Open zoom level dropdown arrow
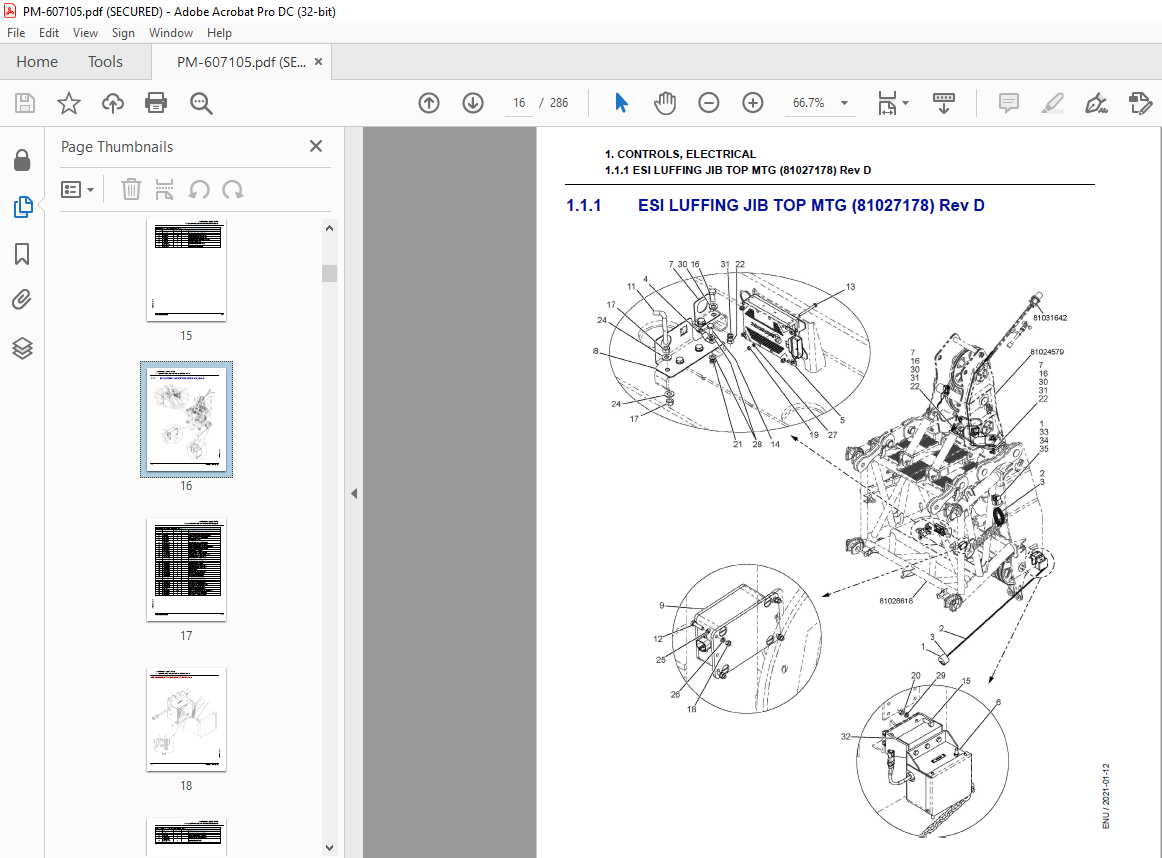The width and height of the screenshot is (1162, 858). pos(844,103)
